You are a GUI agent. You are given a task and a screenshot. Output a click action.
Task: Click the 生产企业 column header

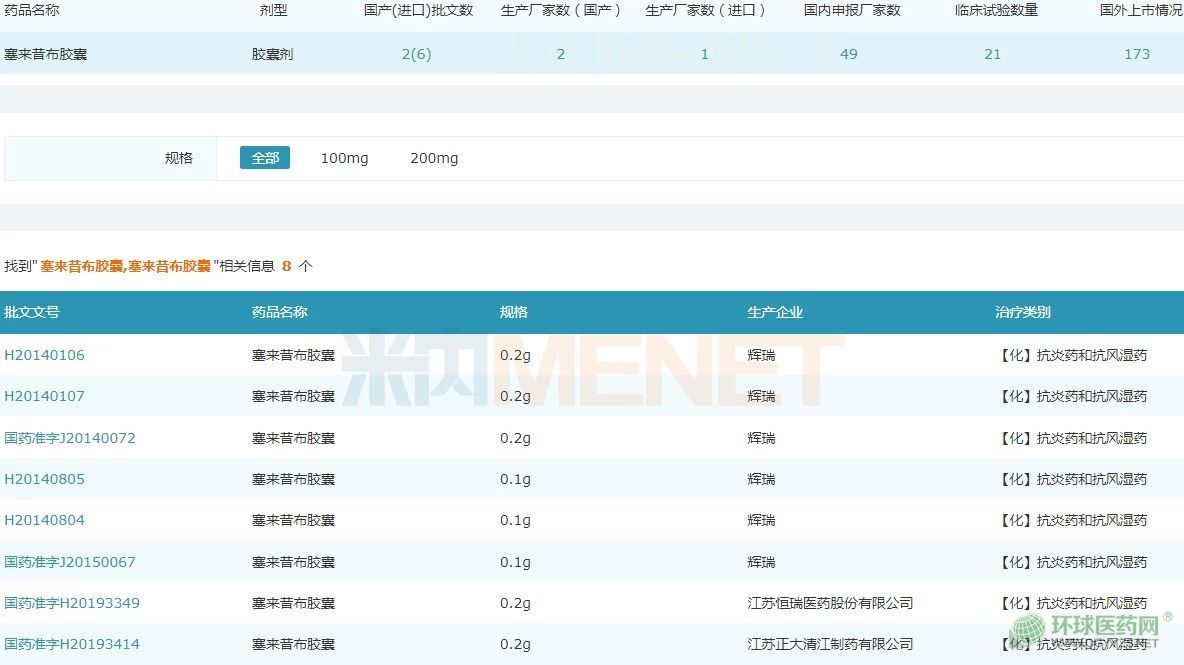775,312
